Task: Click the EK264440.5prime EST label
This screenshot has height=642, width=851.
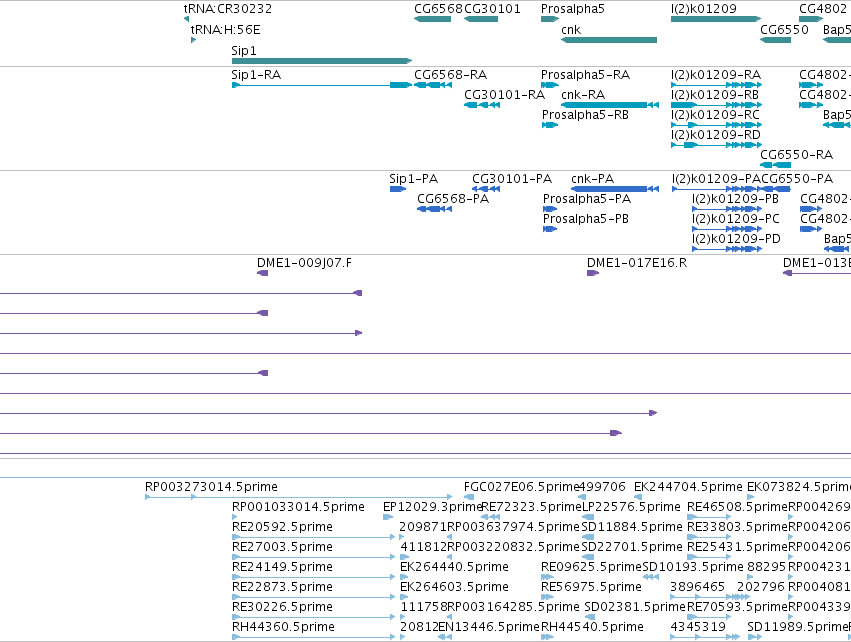Action: click(454, 567)
